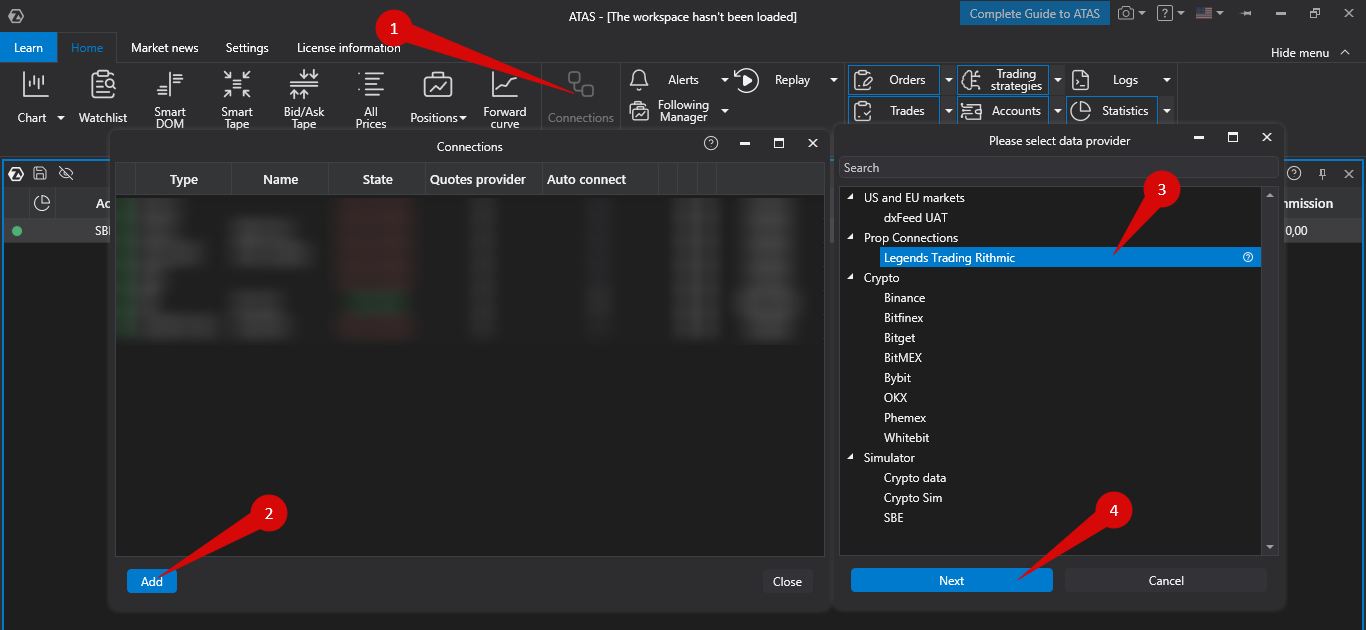Select the Smart DOM tool

[x=169, y=95]
